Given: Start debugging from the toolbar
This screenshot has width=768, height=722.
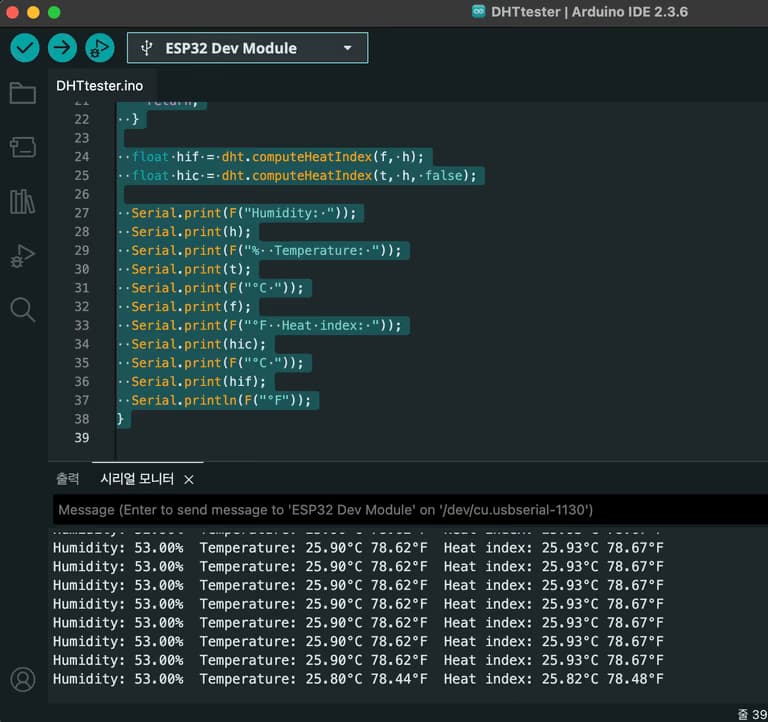Looking at the screenshot, I should coord(99,47).
